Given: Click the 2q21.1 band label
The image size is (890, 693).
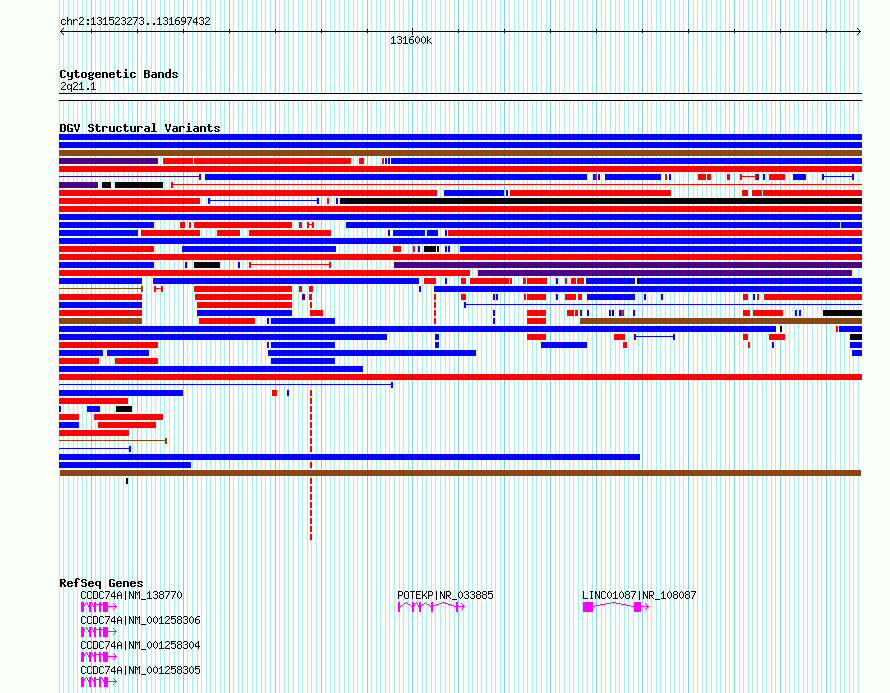Looking at the screenshot, I should 78,87.
